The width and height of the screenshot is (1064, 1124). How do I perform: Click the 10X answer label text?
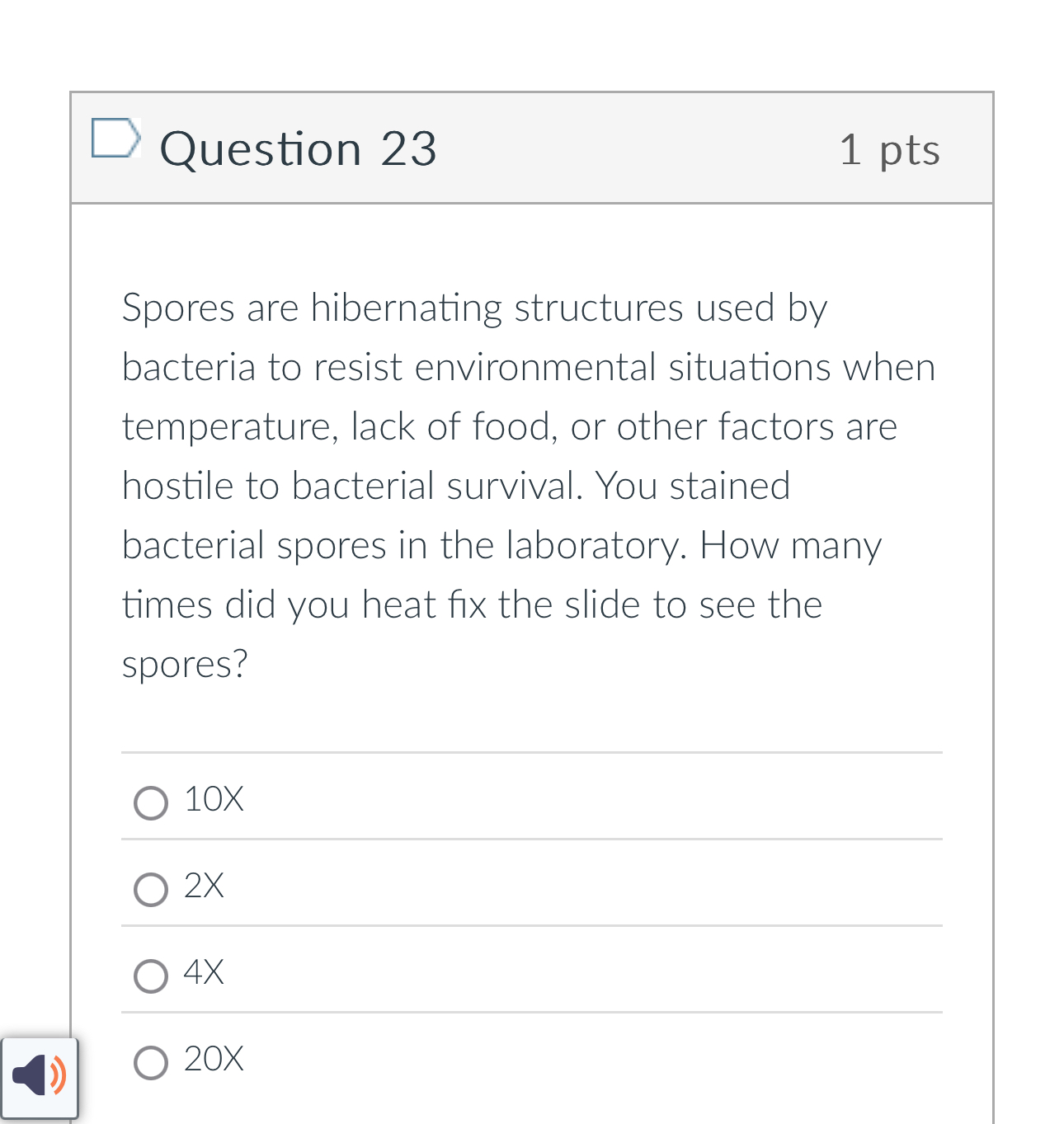tap(214, 799)
